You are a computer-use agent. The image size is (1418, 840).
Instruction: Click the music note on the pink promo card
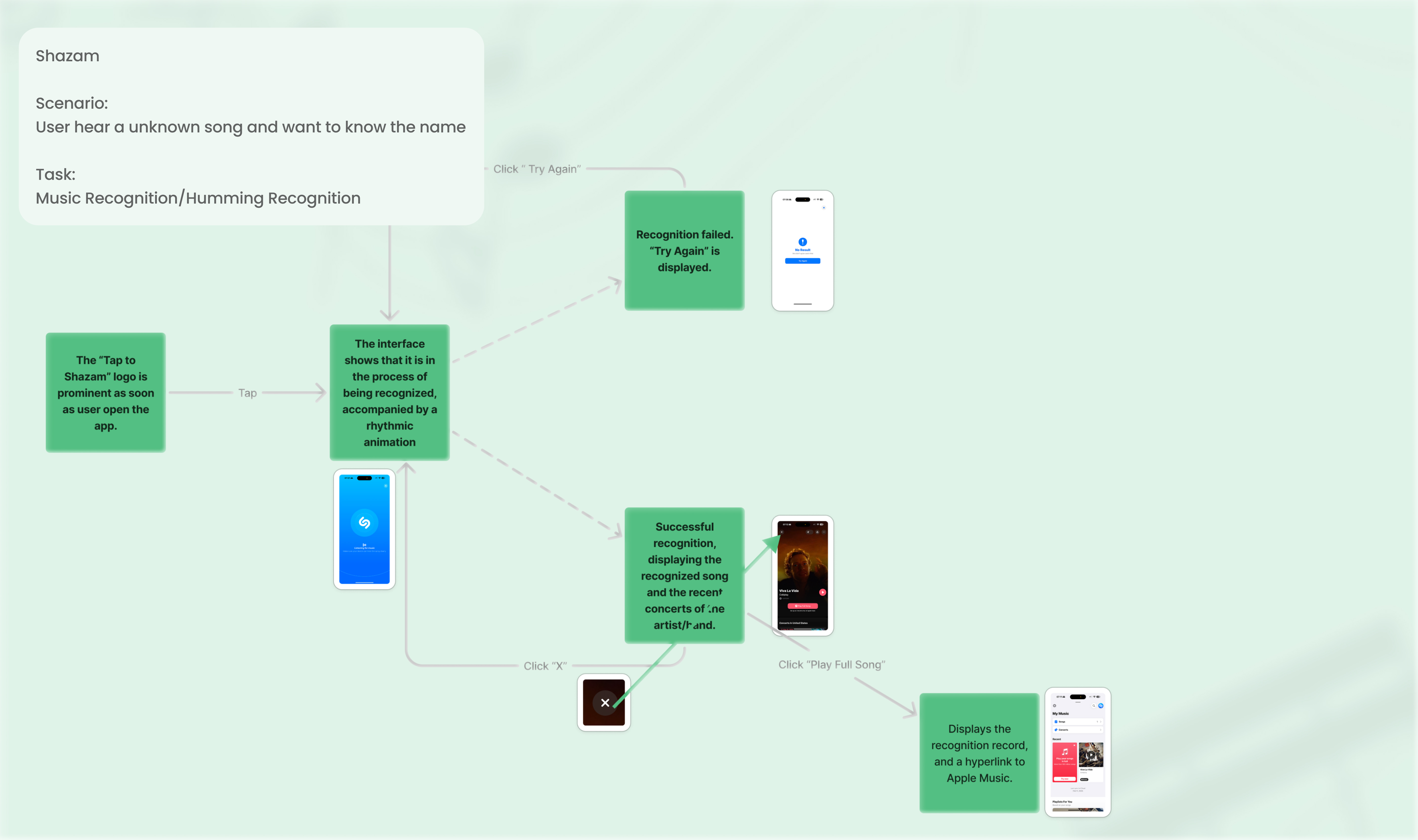[x=1065, y=752]
